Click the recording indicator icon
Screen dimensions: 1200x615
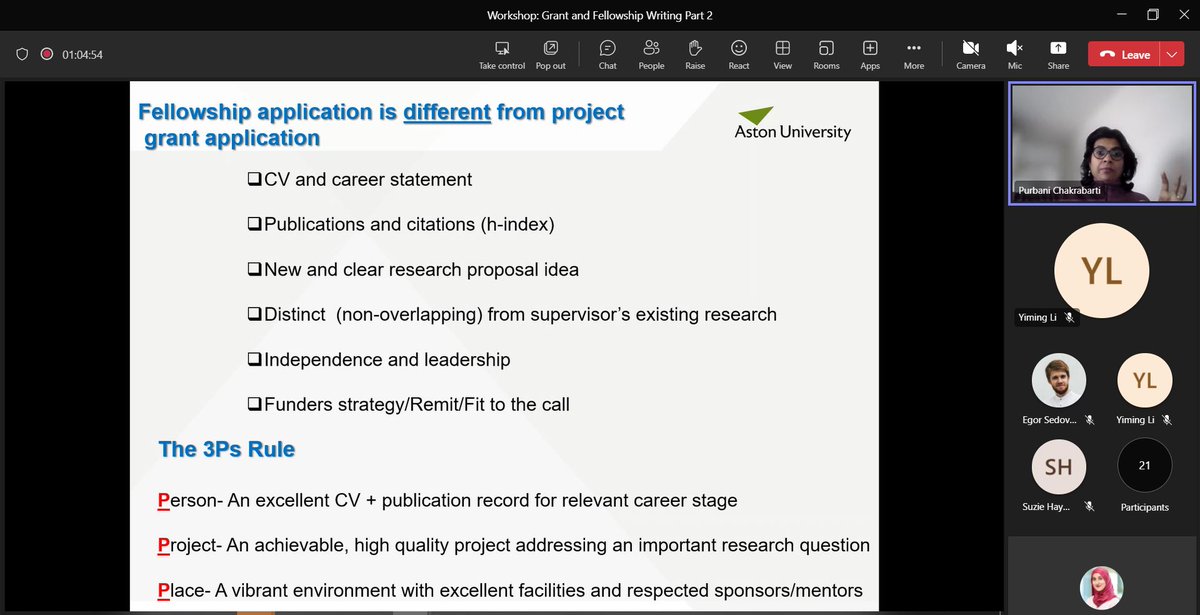tap(47, 55)
